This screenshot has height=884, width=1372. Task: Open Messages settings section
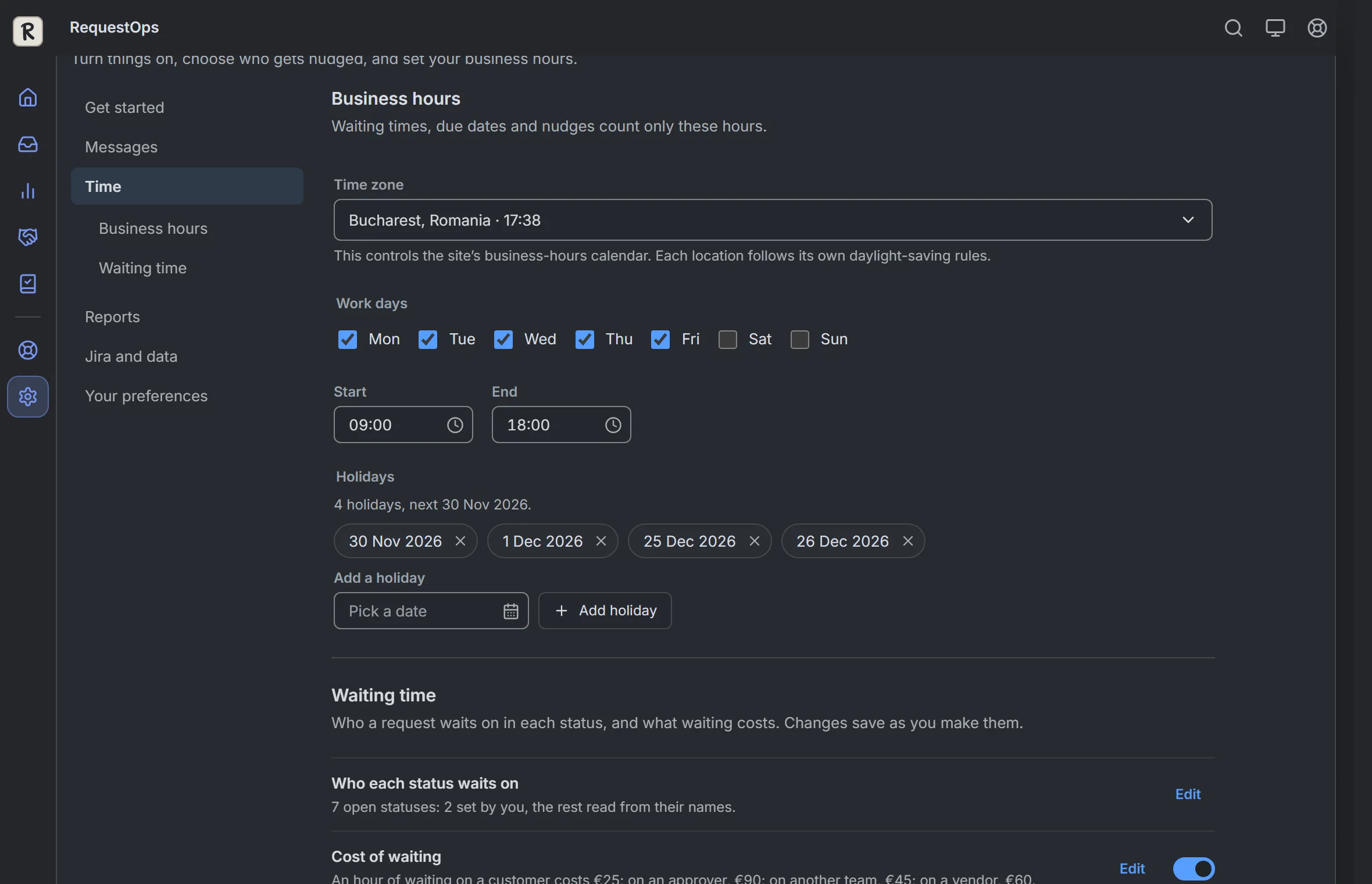click(187, 147)
